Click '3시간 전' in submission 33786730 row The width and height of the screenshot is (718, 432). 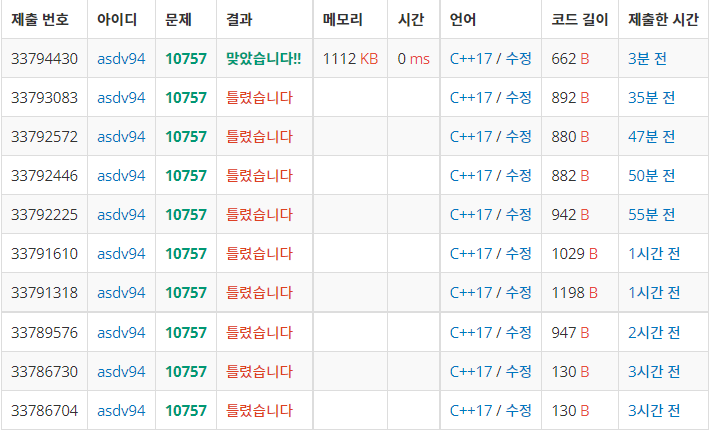pyautogui.click(x=654, y=371)
